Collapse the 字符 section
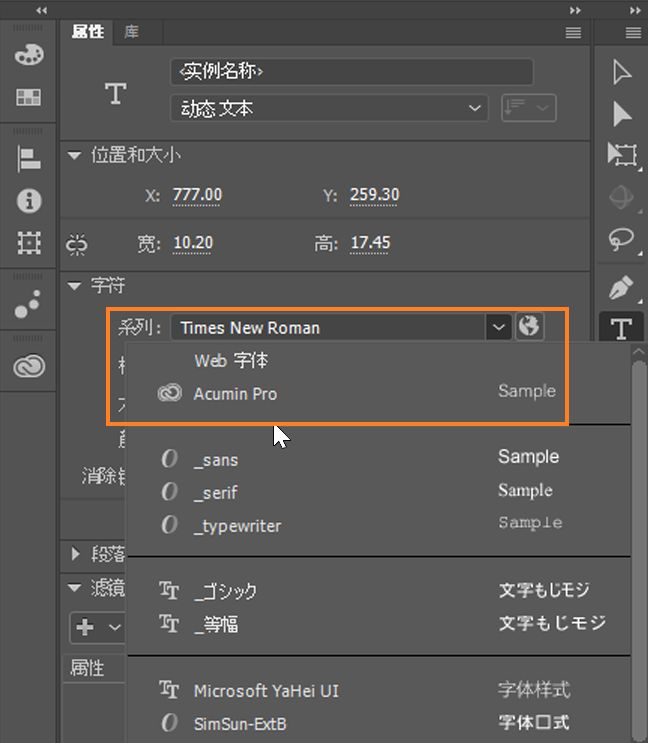648x743 pixels. [74, 286]
